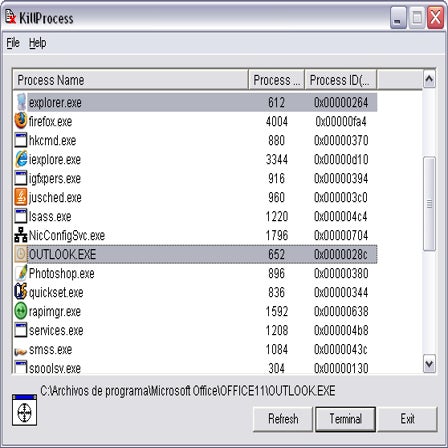448x448 pixels.
Task: Click the Exit button
Action: coord(407,419)
